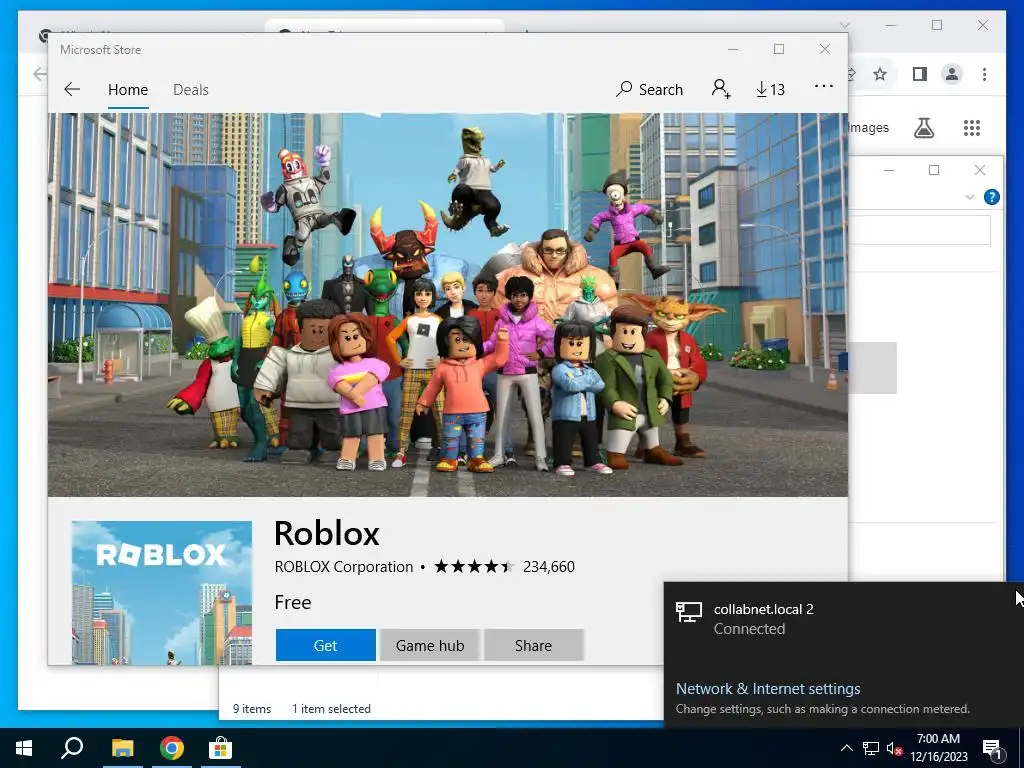Click the Get button for Roblox
The width and height of the screenshot is (1024, 768).
pyautogui.click(x=325, y=645)
